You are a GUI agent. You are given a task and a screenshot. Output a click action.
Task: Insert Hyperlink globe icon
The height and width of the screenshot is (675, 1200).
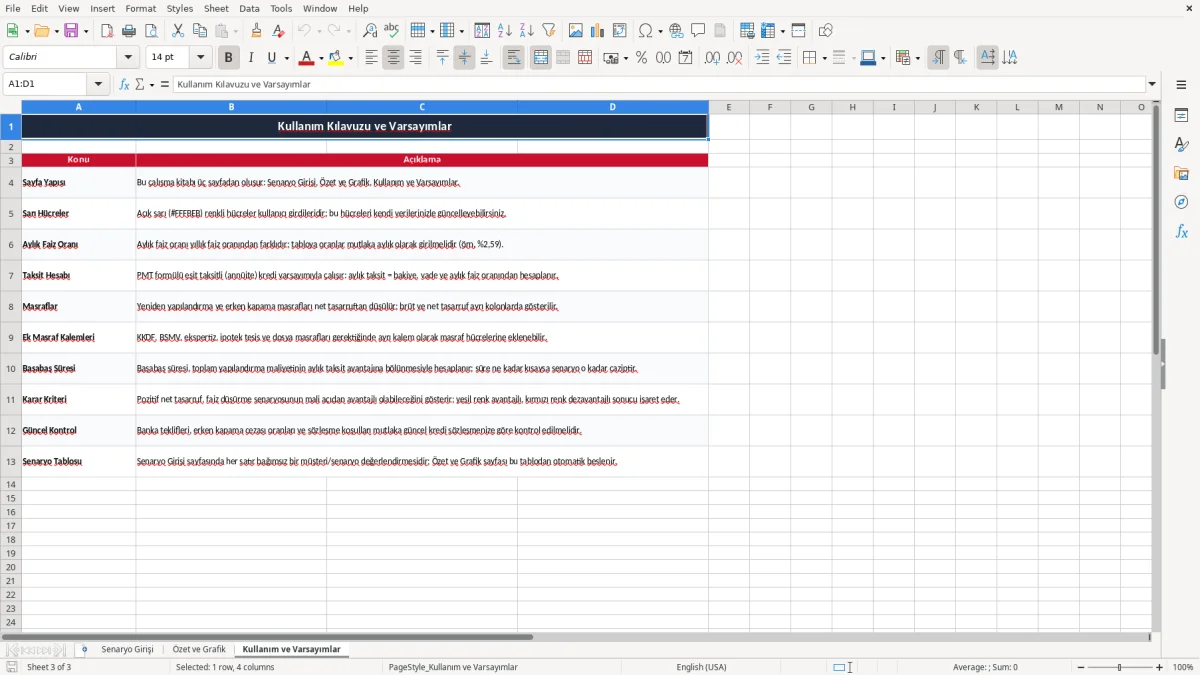677,31
